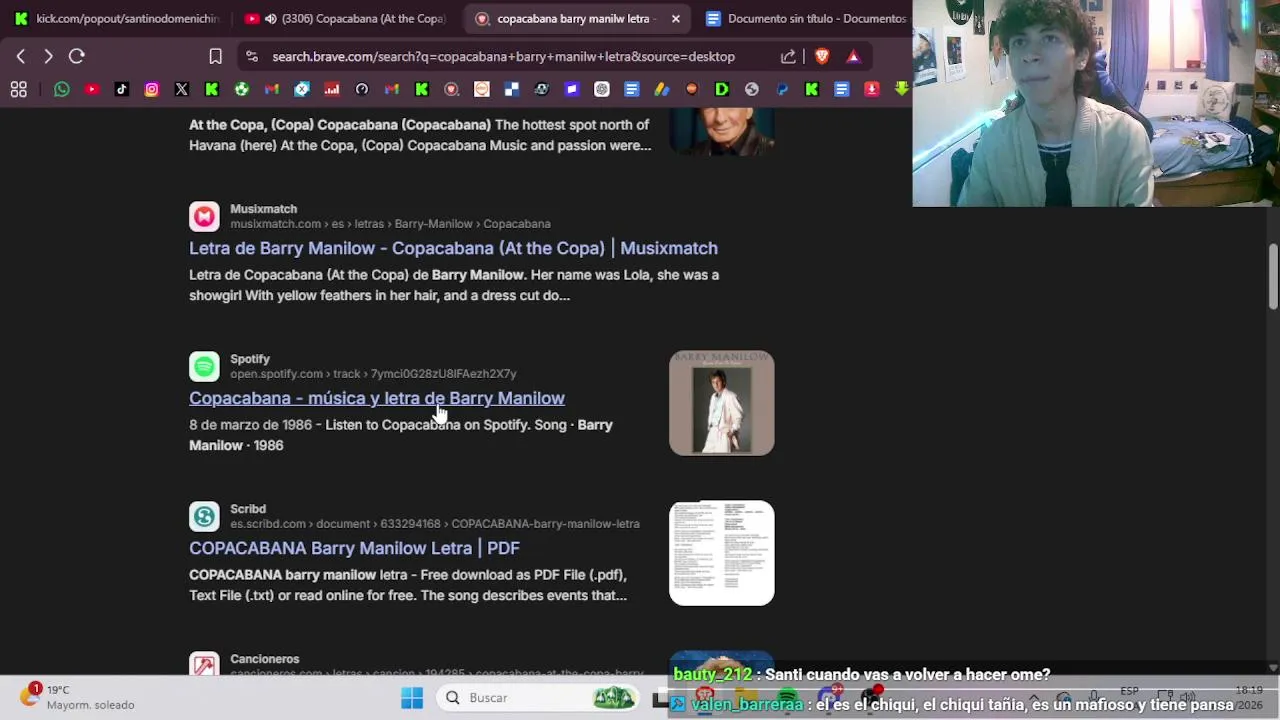Open the Google Ads bookmark
The width and height of the screenshot is (1280, 720).
pyautogui.click(x=662, y=89)
